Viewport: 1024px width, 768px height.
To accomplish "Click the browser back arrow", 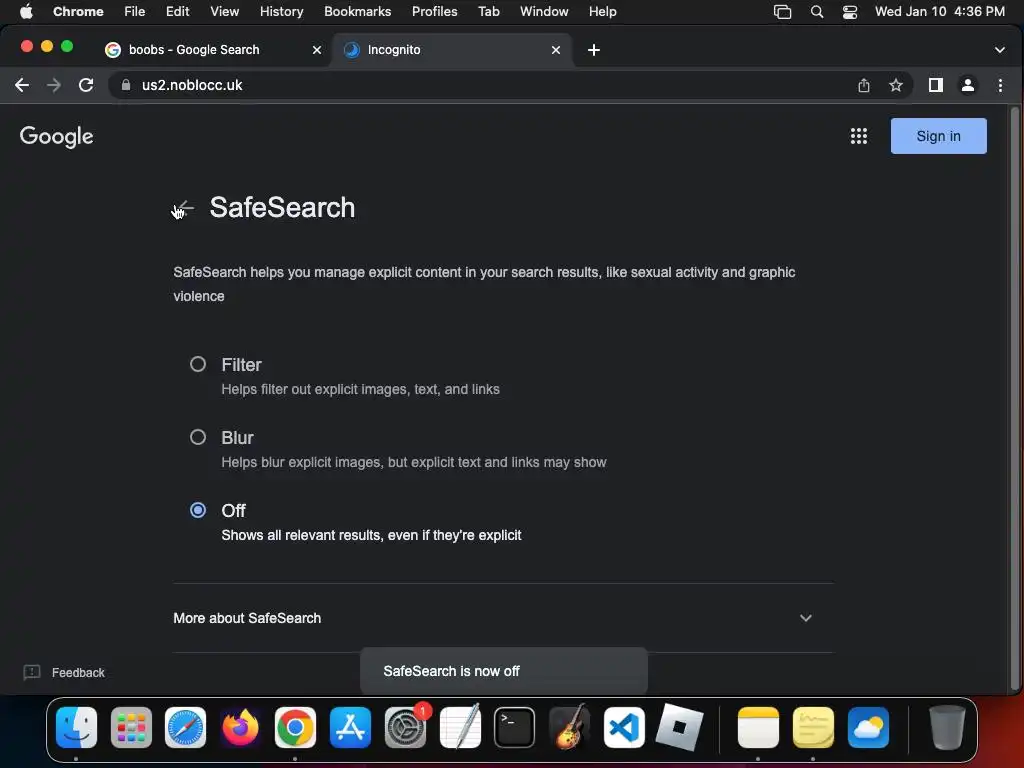I will (x=22, y=85).
